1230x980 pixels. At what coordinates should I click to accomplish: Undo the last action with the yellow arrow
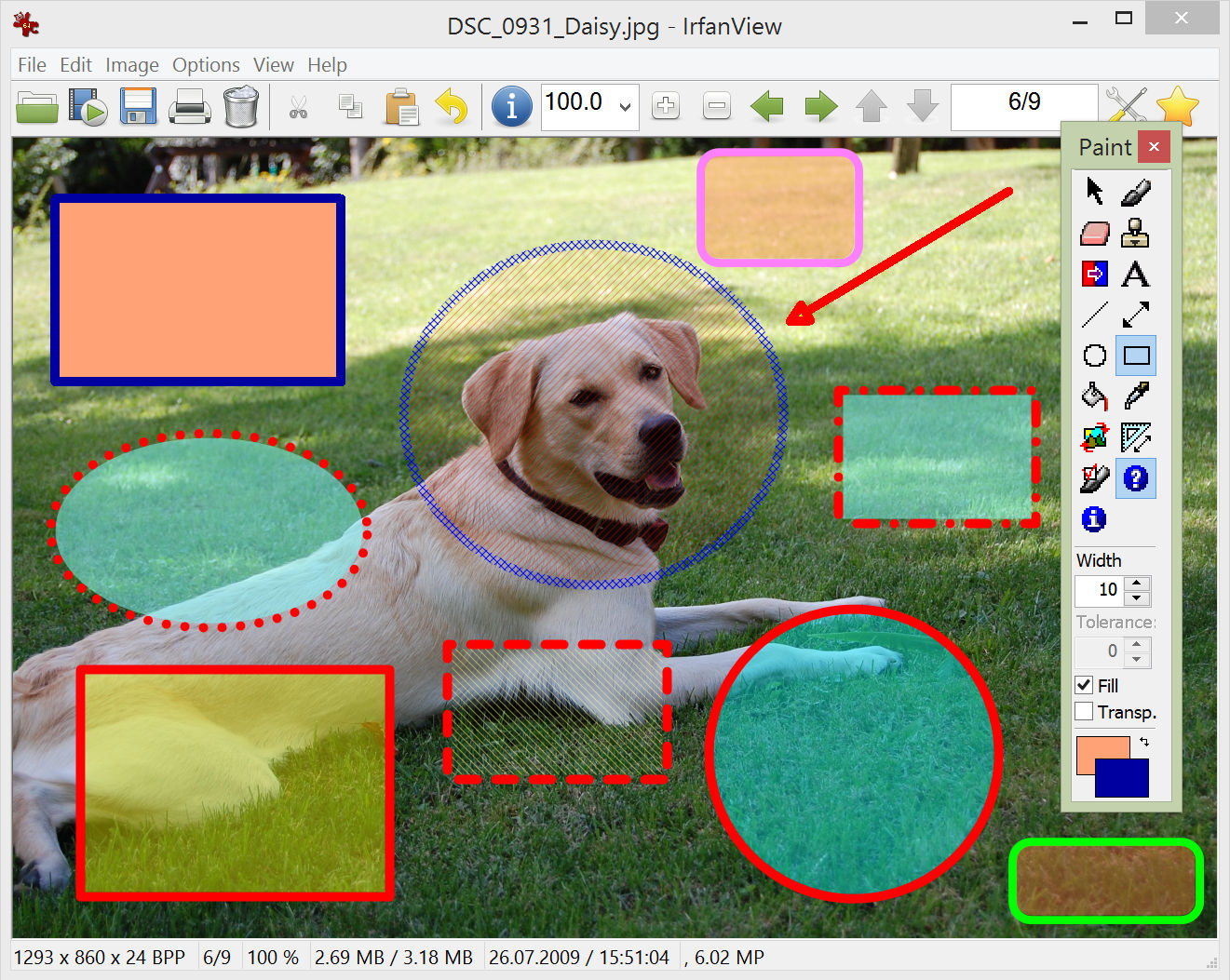tap(452, 106)
